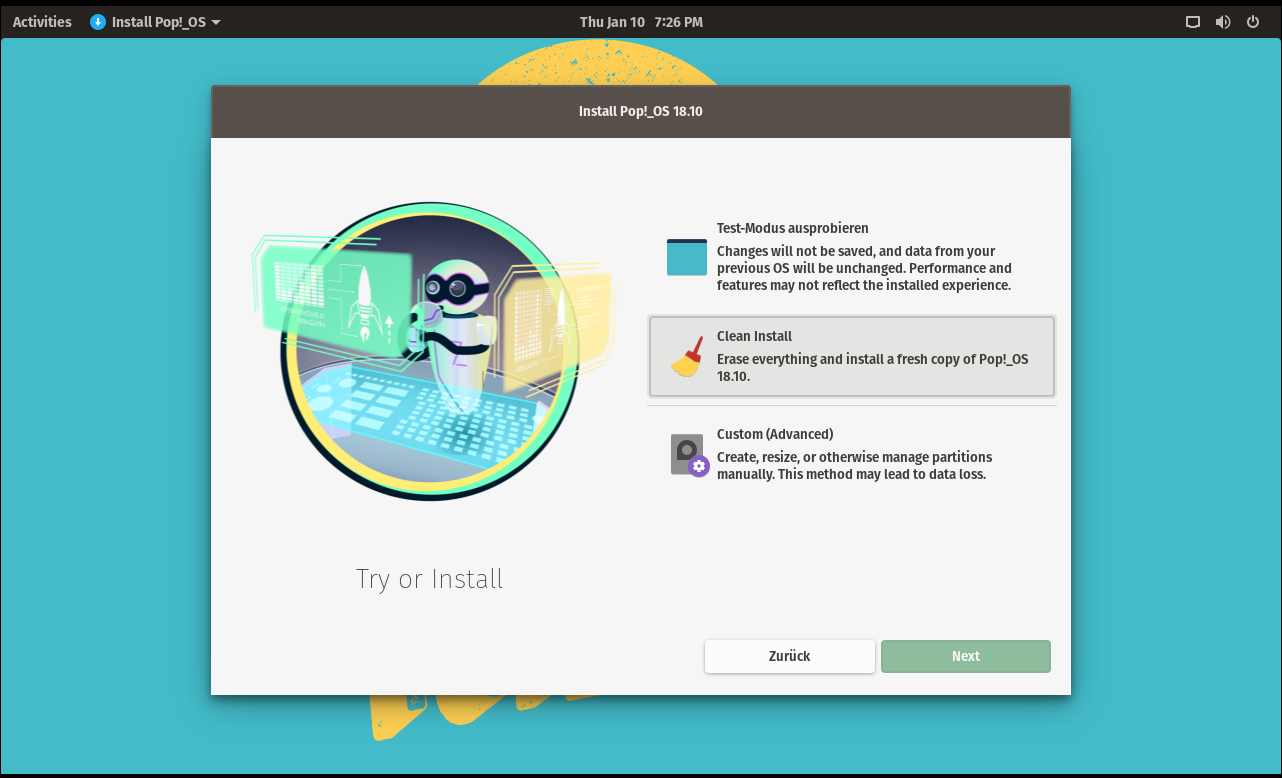Click the 'Install Pop!_OS 18.10' title bar
The width and height of the screenshot is (1282, 778).
click(x=641, y=111)
